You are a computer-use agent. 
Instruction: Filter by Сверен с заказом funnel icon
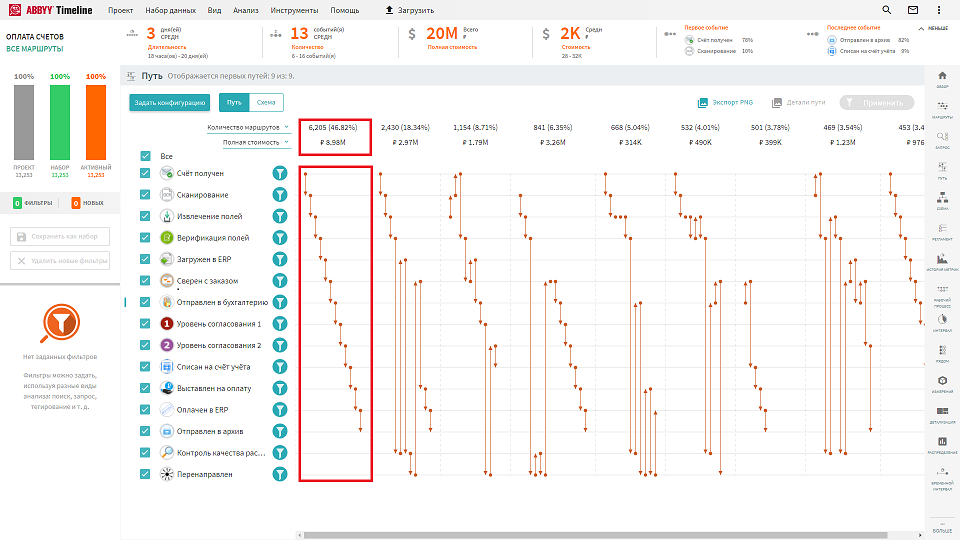(280, 280)
